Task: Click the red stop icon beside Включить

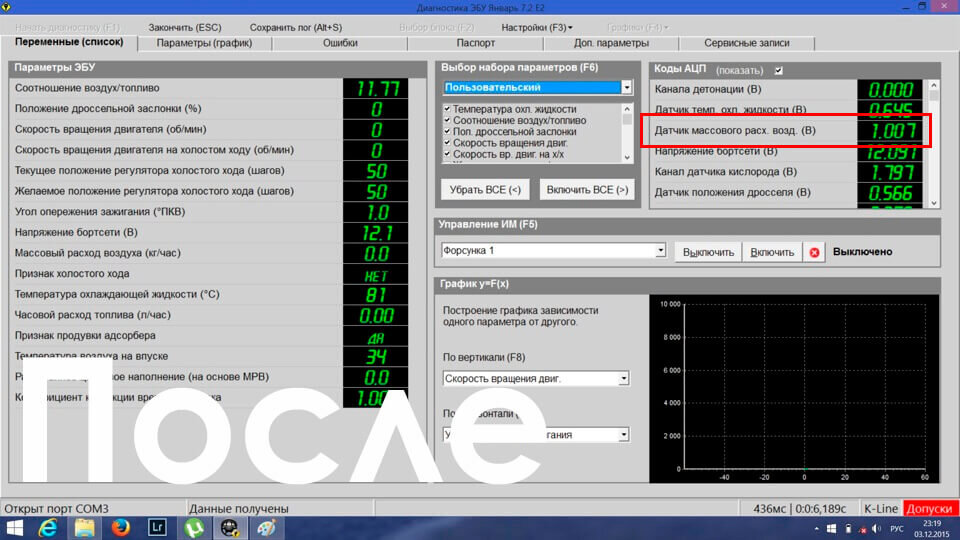Action: [814, 252]
